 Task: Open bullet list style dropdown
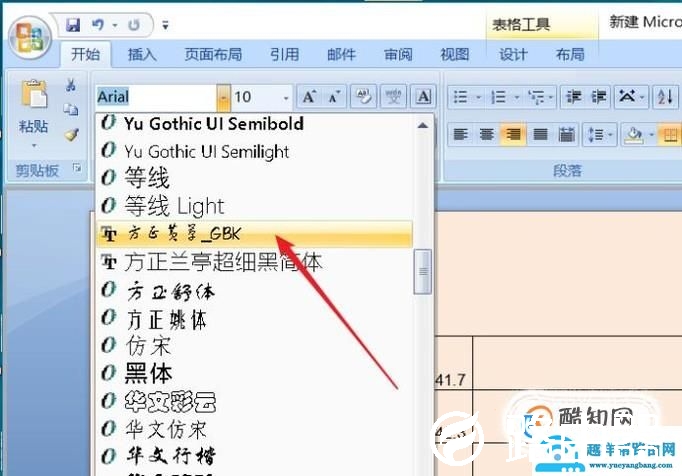click(478, 97)
